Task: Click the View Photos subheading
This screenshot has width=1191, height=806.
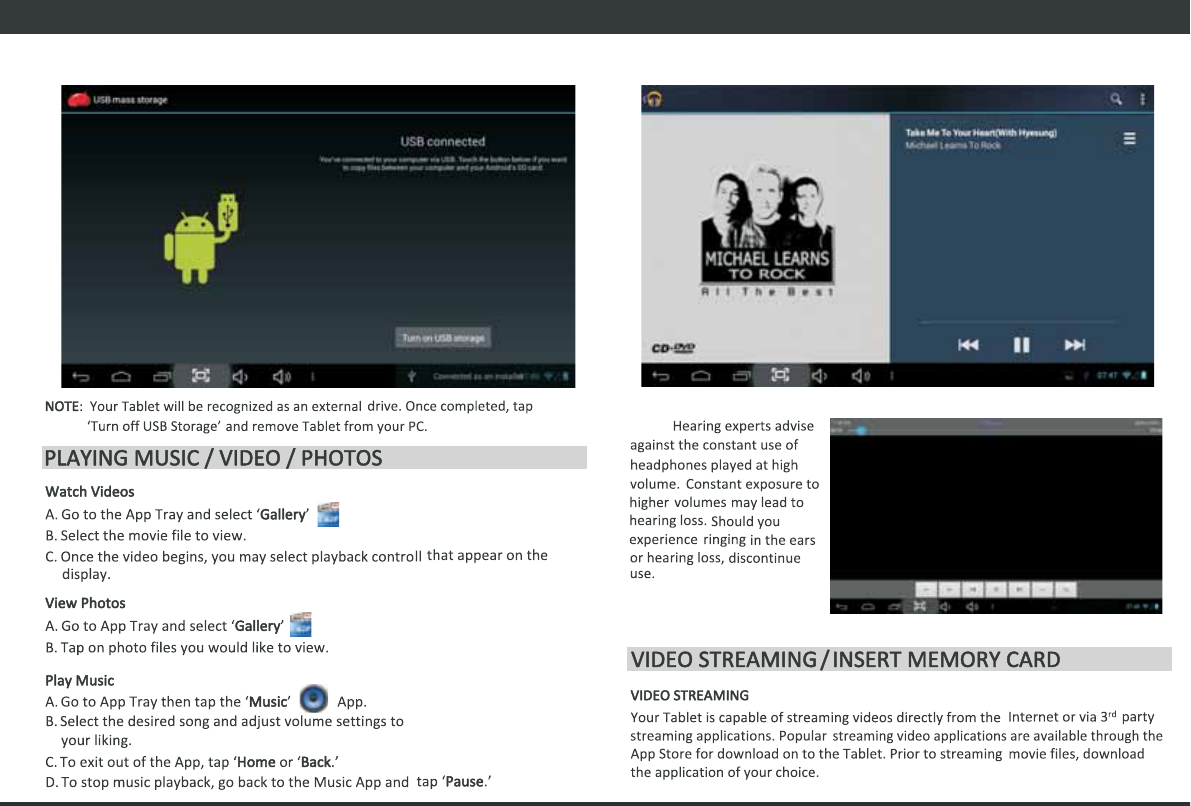Action: pos(85,603)
